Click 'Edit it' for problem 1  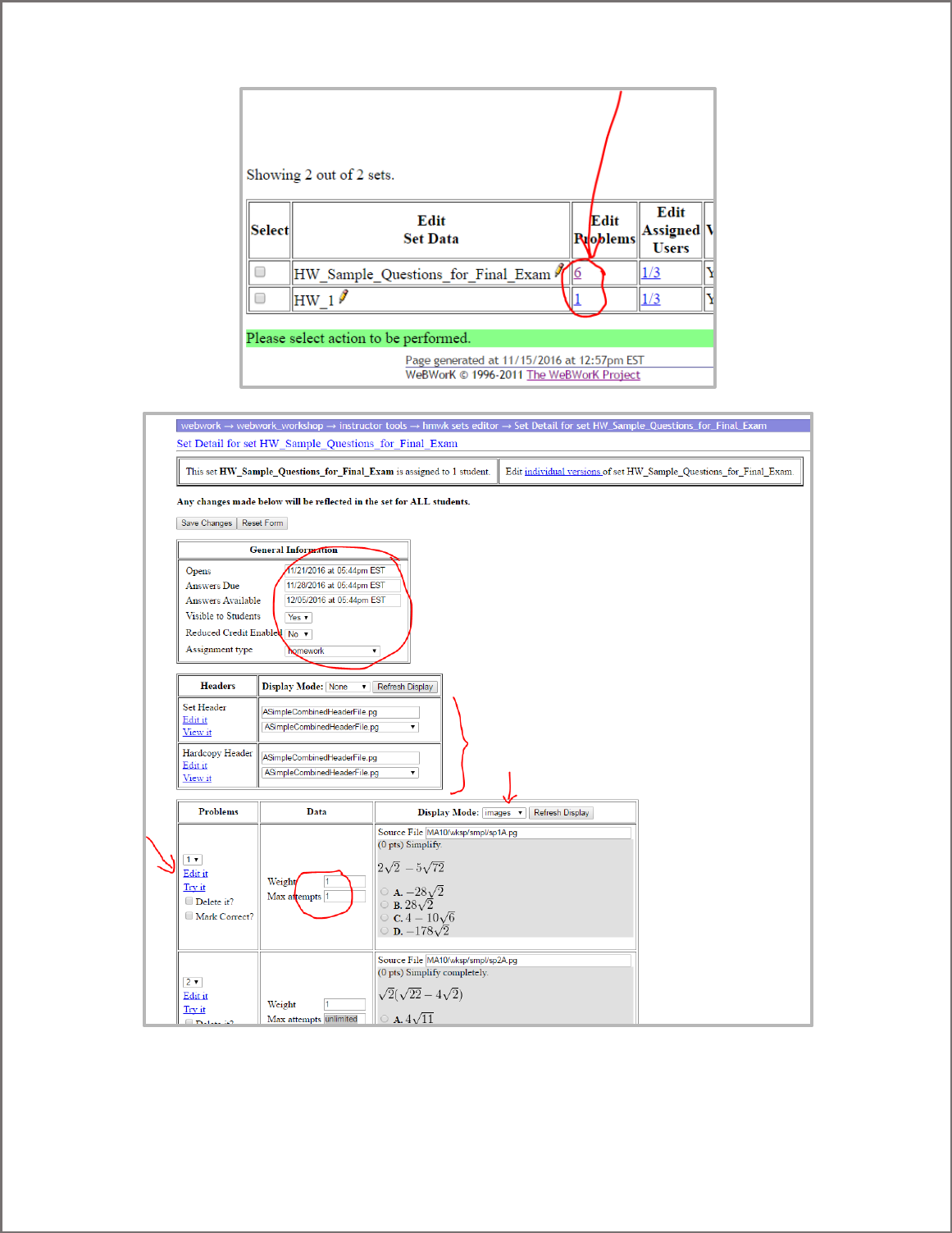(196, 874)
